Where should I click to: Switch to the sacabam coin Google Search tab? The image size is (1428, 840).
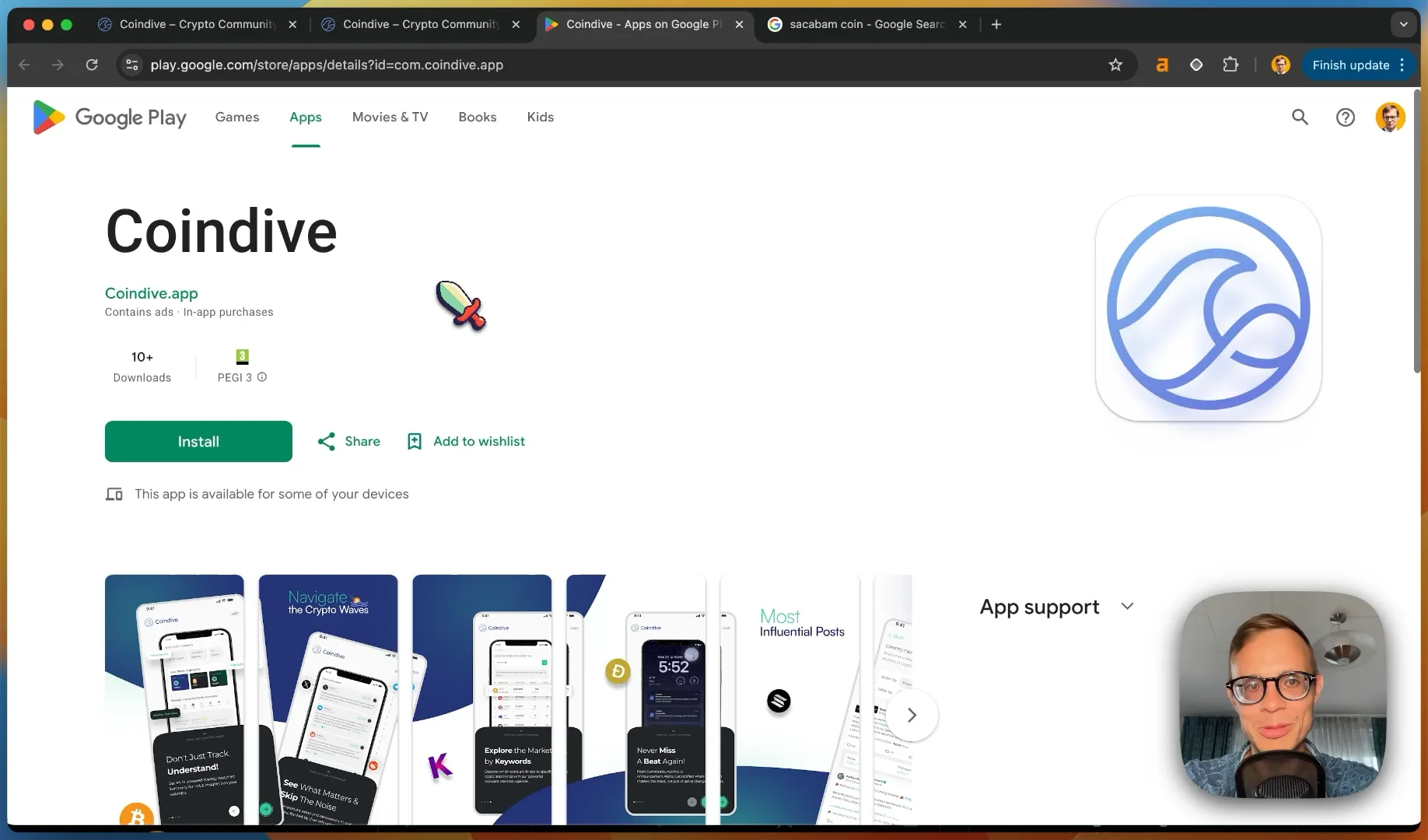point(865,24)
